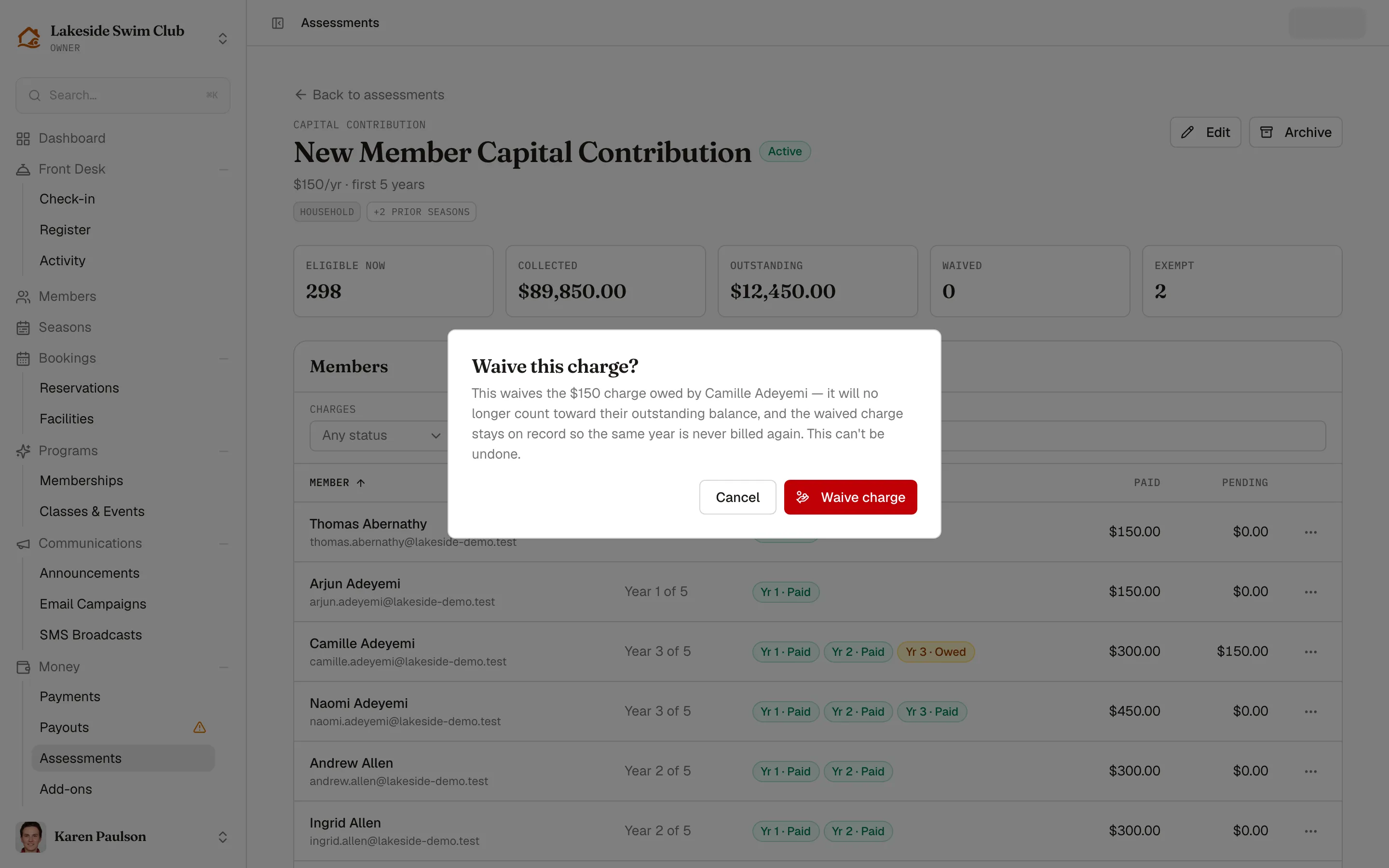Click Karen Paulson's avatar photo

pyautogui.click(x=30, y=837)
